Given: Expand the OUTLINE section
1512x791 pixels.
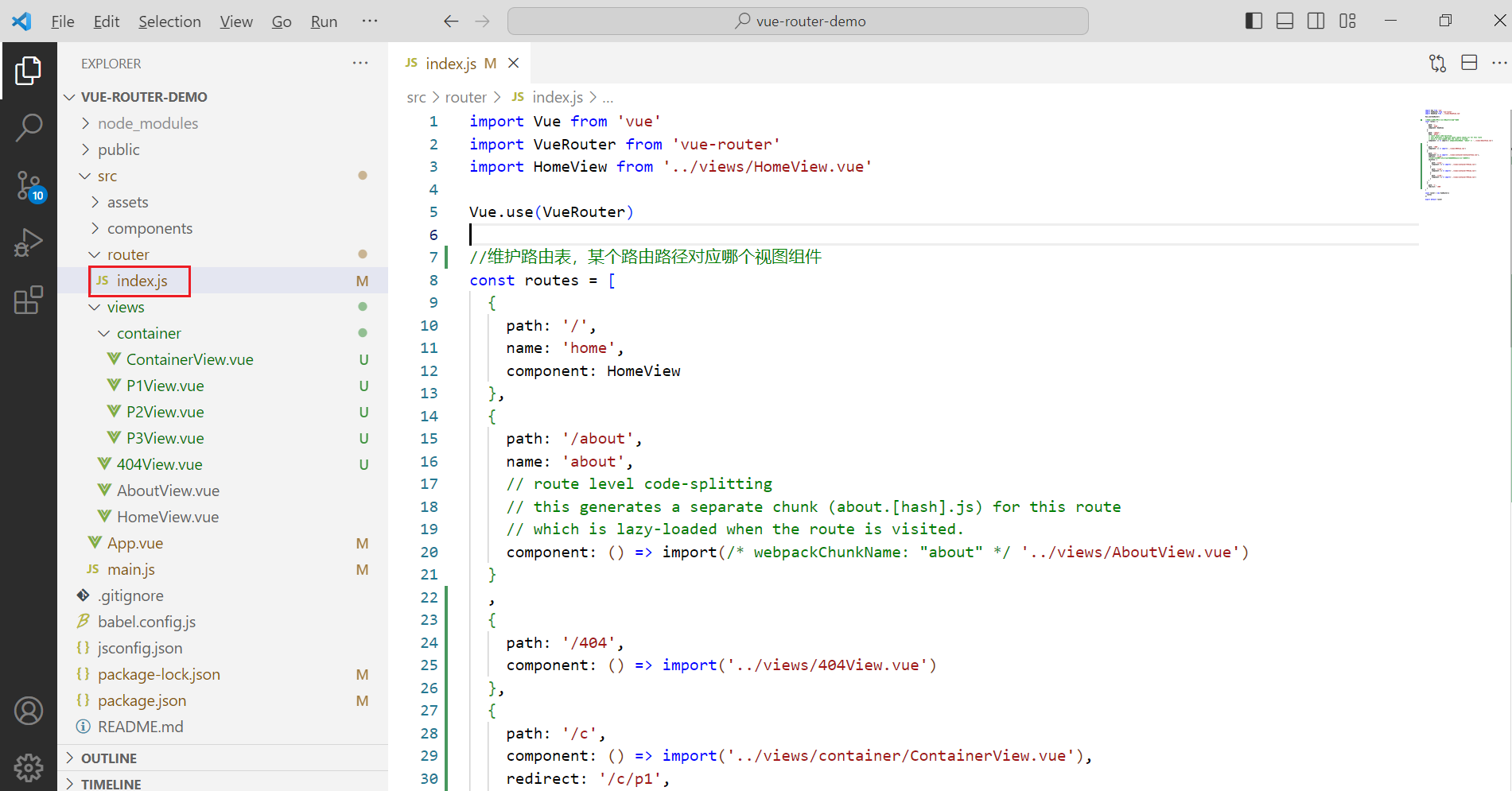Looking at the screenshot, I should pos(109,758).
